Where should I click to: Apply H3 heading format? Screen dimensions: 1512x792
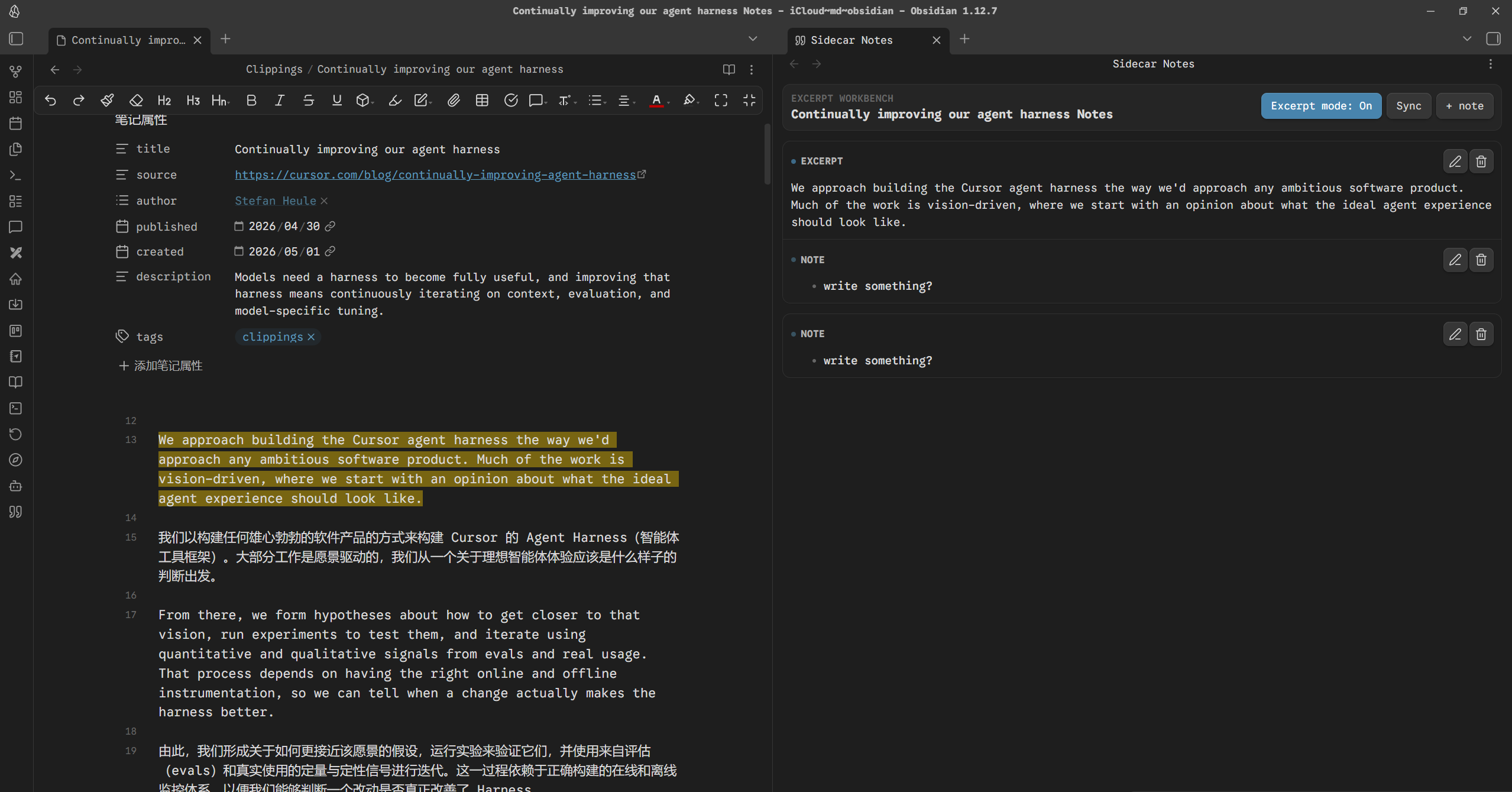click(x=193, y=101)
